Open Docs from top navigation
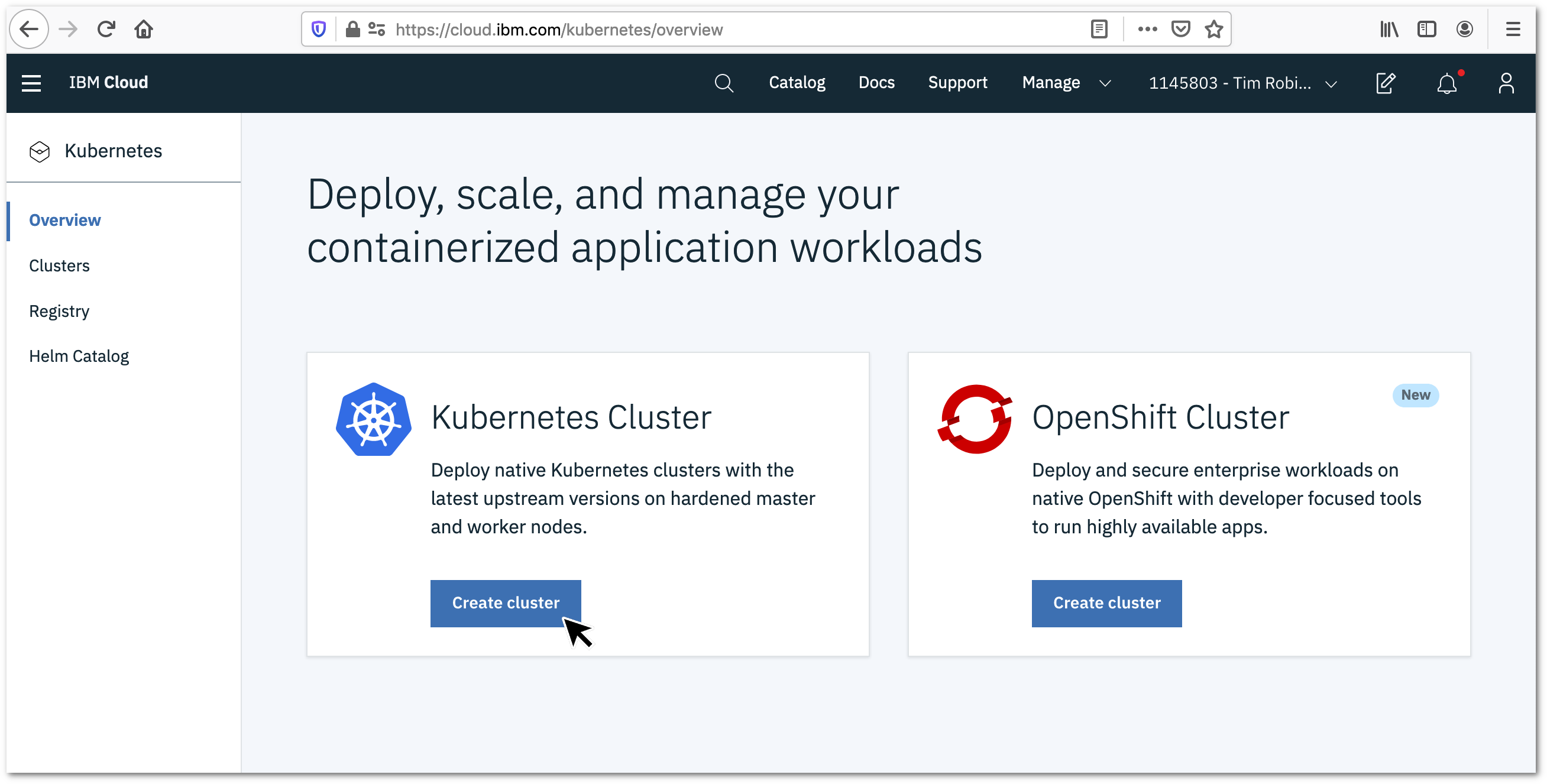Image resolution: width=1547 pixels, height=784 pixels. pyautogui.click(x=876, y=83)
